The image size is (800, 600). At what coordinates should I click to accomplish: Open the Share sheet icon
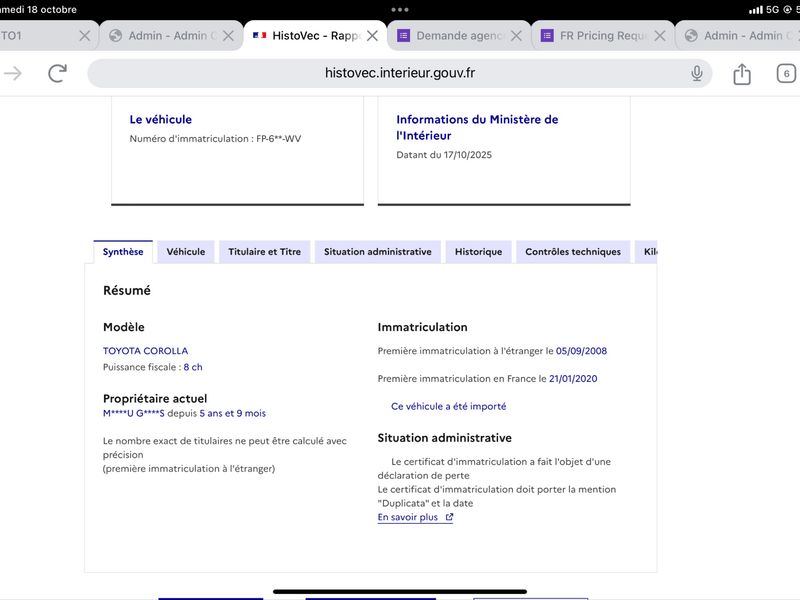pos(742,74)
